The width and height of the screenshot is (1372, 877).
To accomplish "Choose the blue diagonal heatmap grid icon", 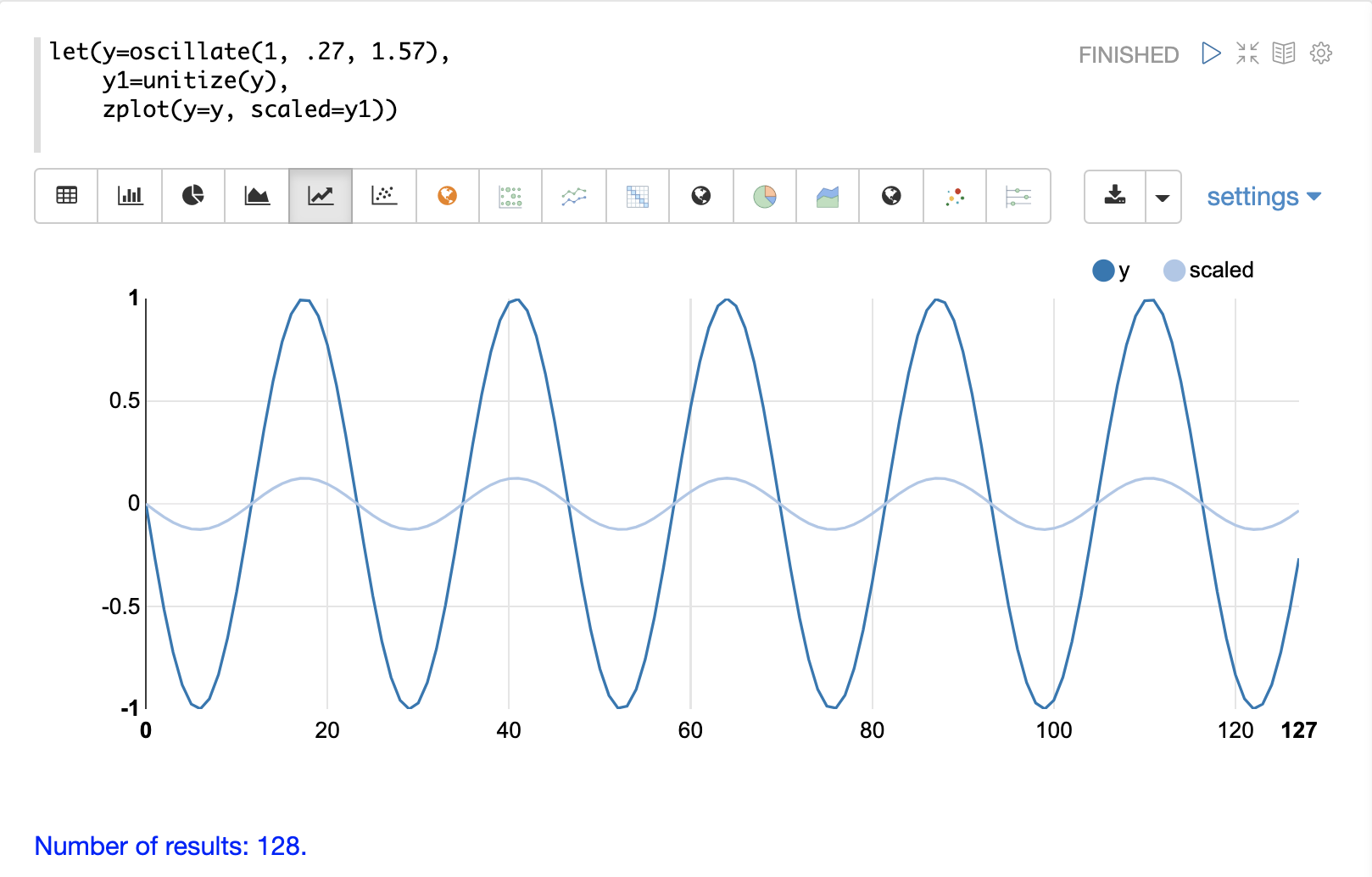I will click(638, 196).
